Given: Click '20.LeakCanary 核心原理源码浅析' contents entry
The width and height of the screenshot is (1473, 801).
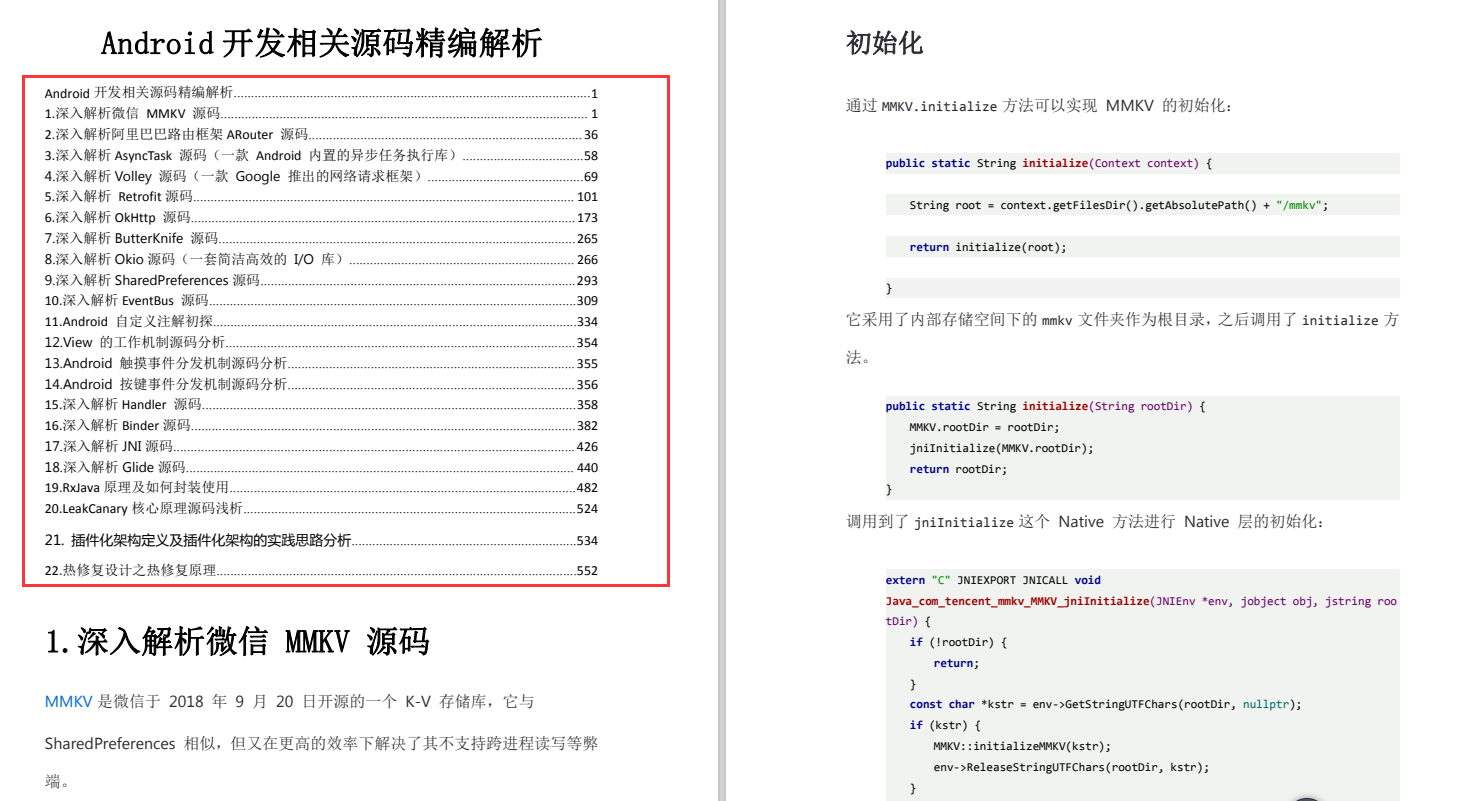Looking at the screenshot, I should click(321, 509).
